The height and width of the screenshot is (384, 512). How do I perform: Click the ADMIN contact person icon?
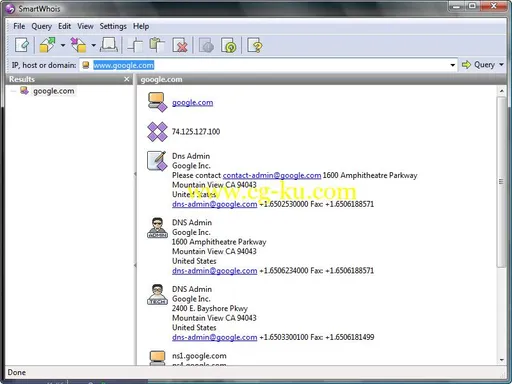[x=157, y=228]
